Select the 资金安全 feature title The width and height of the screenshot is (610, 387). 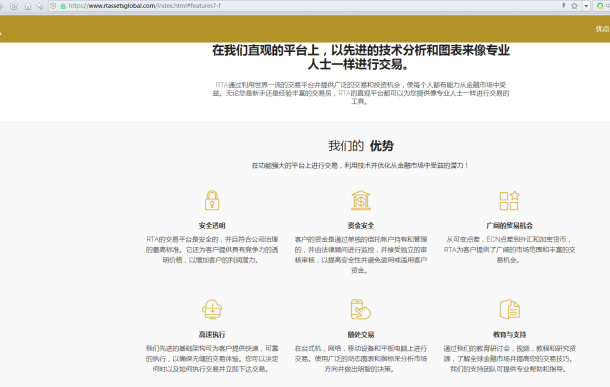click(361, 226)
